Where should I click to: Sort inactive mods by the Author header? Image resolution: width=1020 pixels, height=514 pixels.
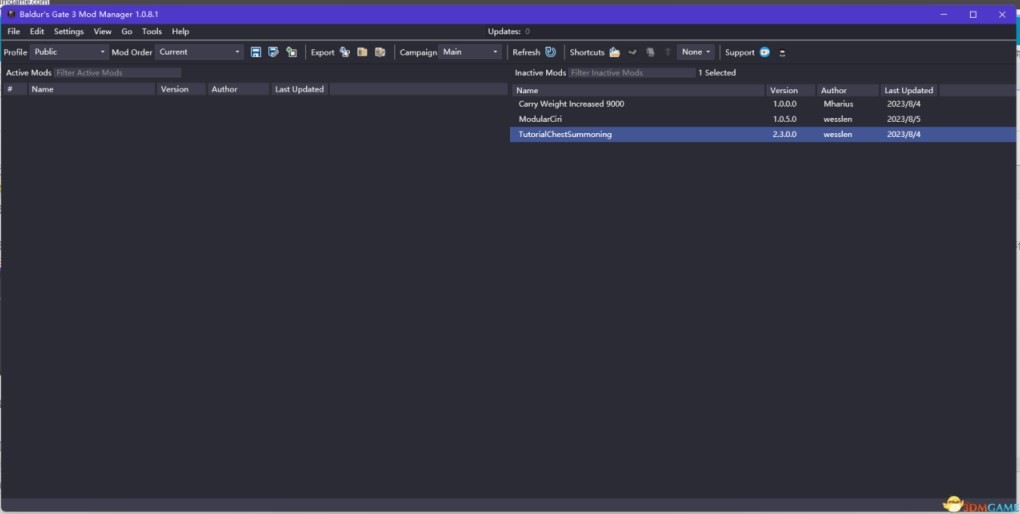[848, 90]
